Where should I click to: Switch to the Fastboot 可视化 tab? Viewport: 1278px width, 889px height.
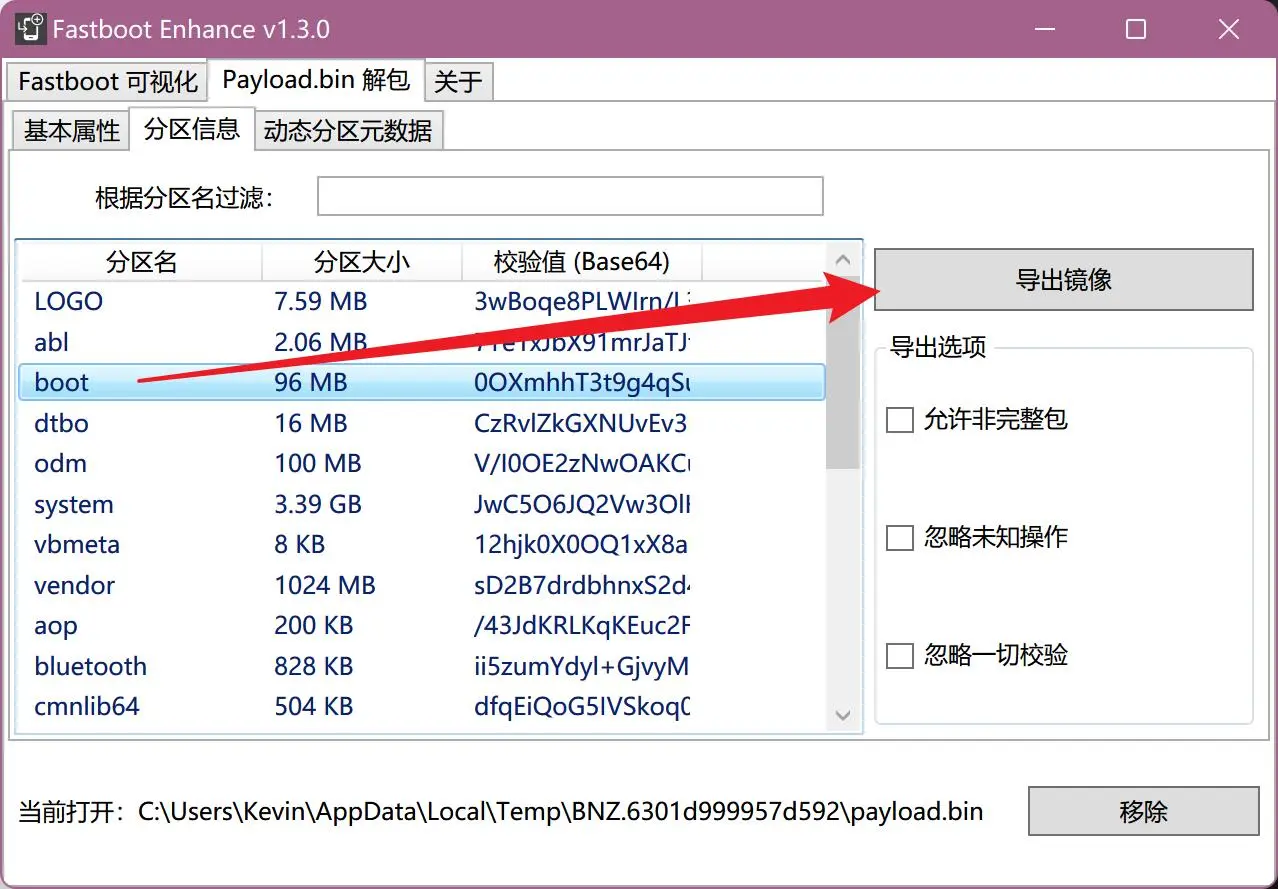tap(108, 81)
